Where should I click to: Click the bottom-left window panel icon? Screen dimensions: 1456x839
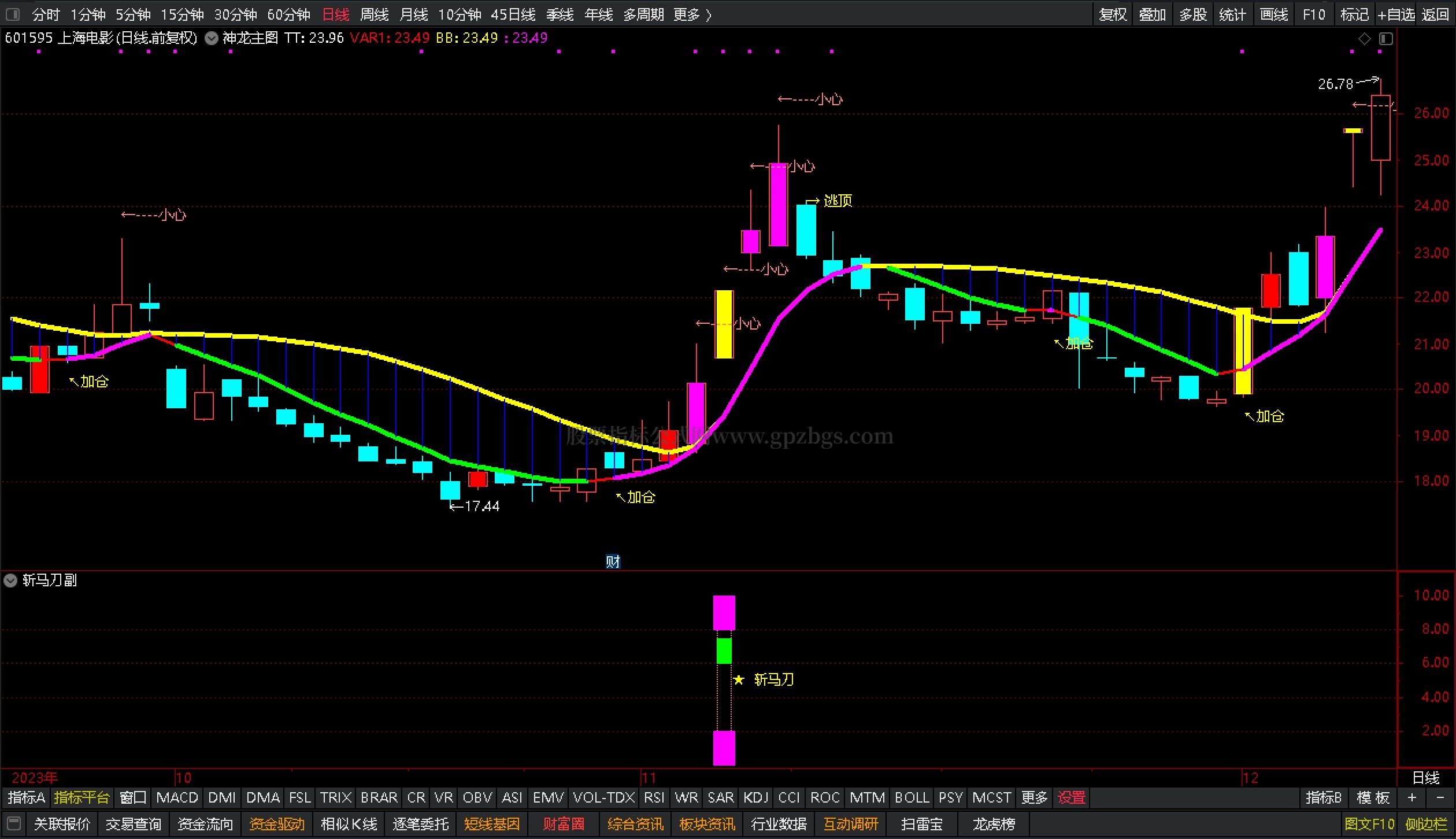pyautogui.click(x=14, y=823)
